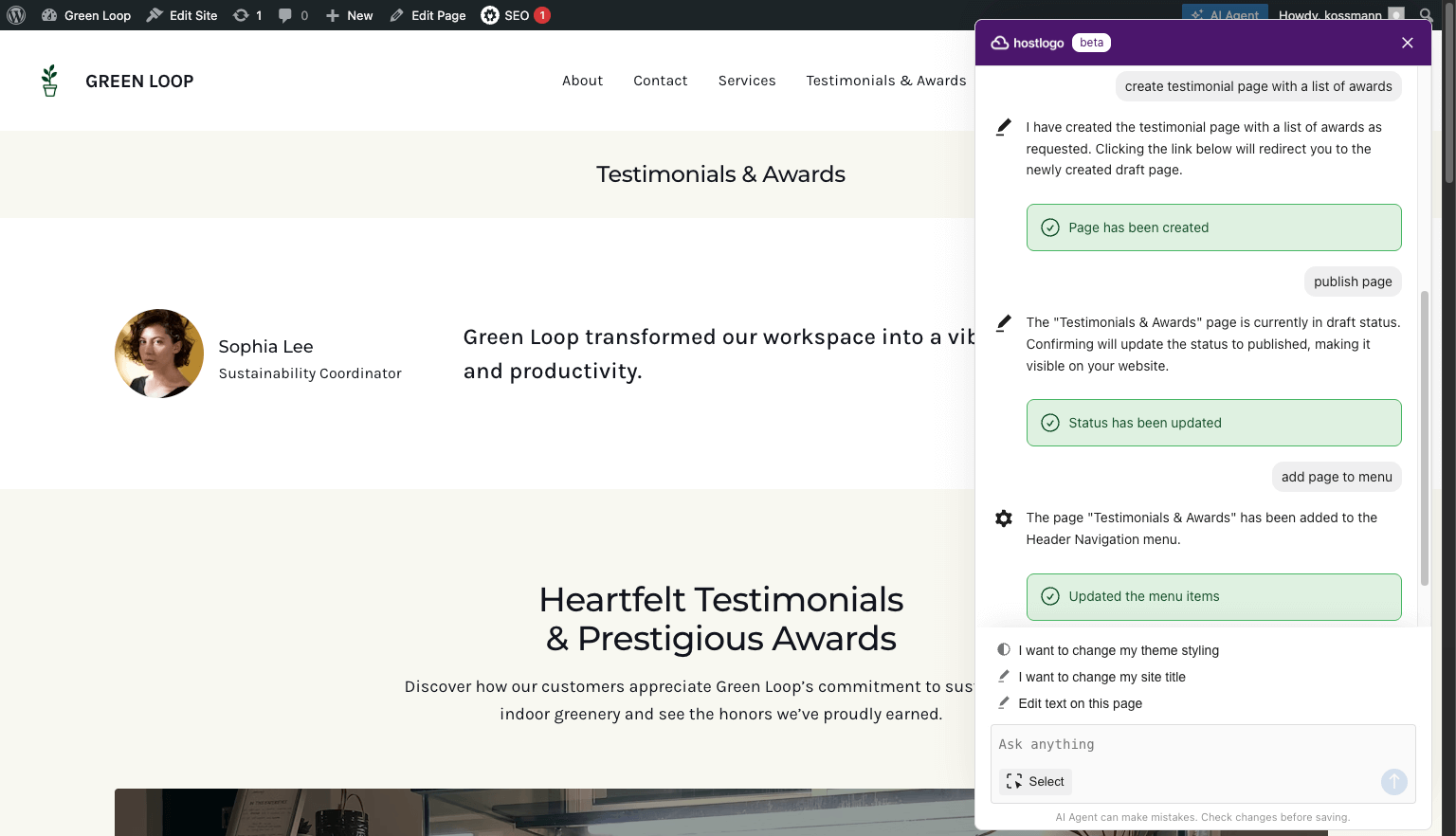Open Testimonials & Awards nav link
The width and height of the screenshot is (1456, 836).
click(x=885, y=81)
